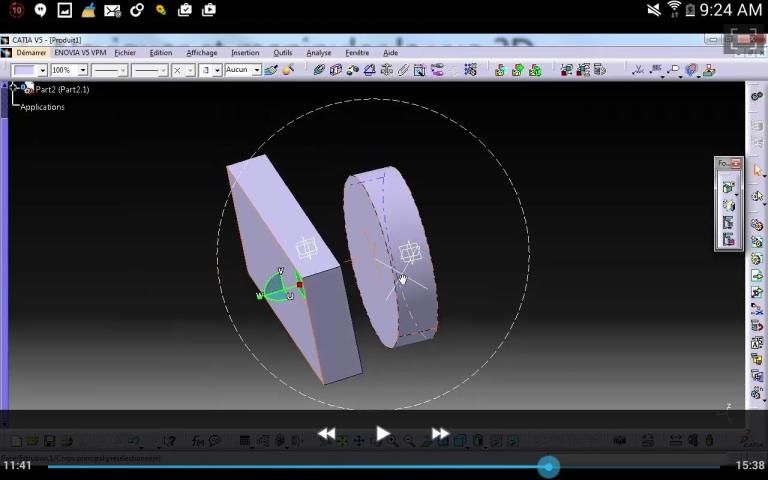Select the Applications tree node

42,107
